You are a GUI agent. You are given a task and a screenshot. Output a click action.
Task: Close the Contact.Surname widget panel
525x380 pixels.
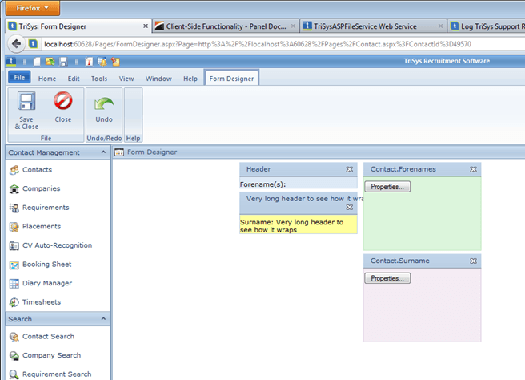(473, 261)
